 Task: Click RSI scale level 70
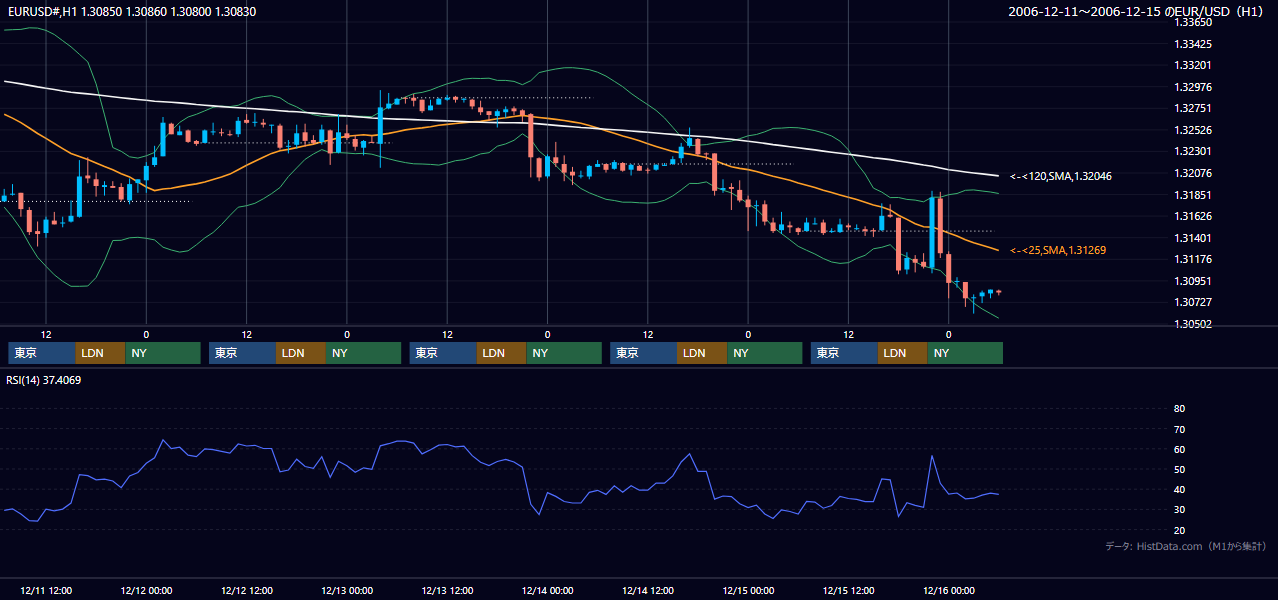[x=1179, y=429]
